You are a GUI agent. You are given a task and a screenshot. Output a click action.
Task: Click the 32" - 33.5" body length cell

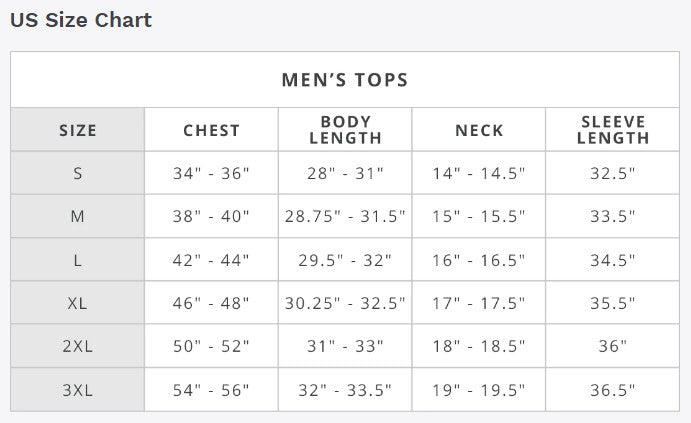click(345, 390)
